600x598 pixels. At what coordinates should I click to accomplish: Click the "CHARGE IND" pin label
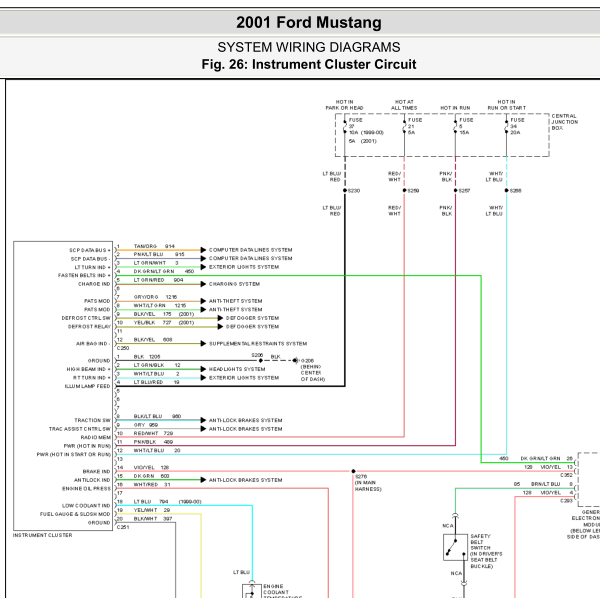94,284
